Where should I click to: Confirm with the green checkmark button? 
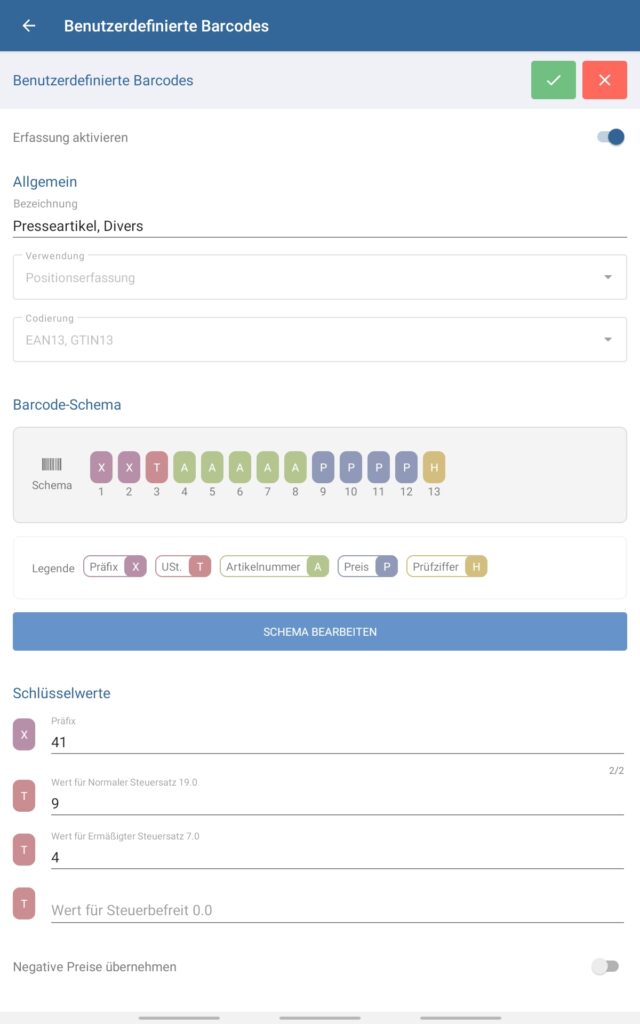click(x=553, y=80)
